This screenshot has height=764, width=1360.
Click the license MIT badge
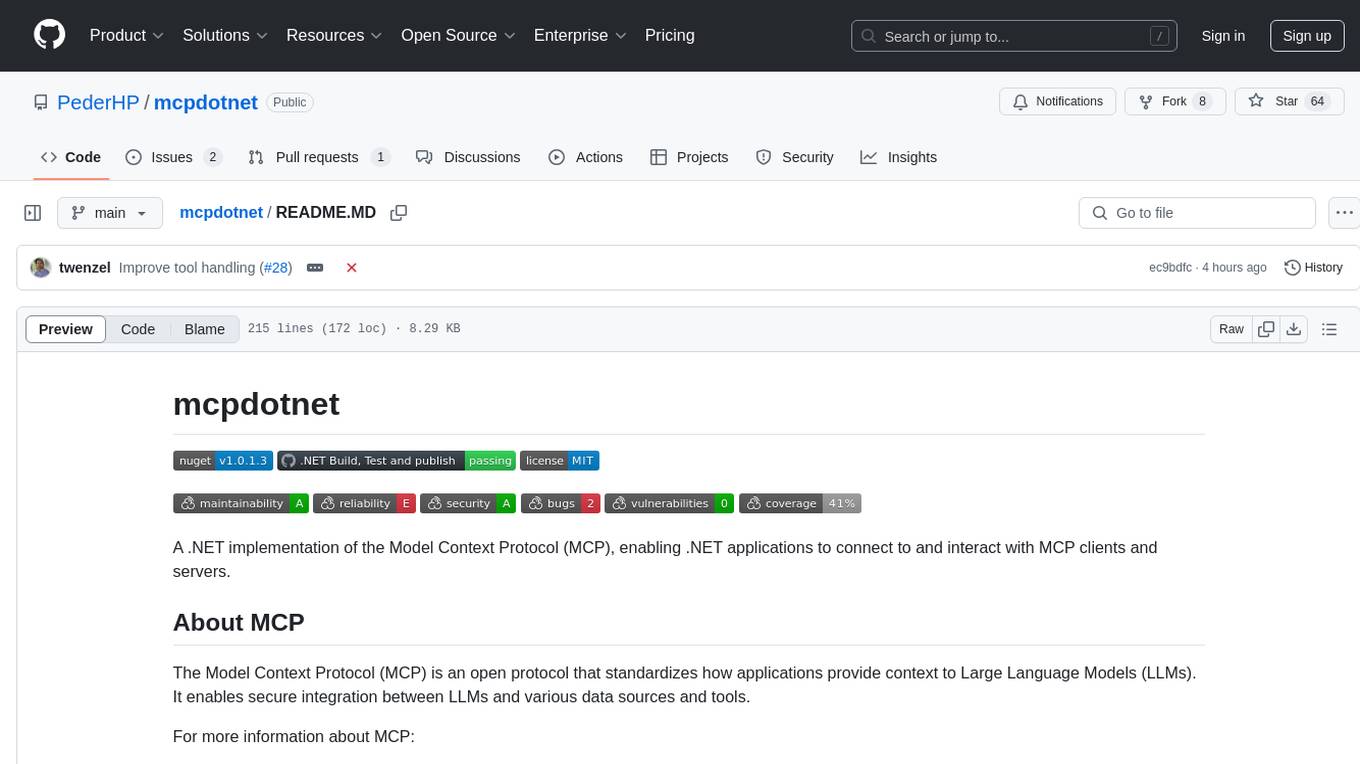coord(559,461)
